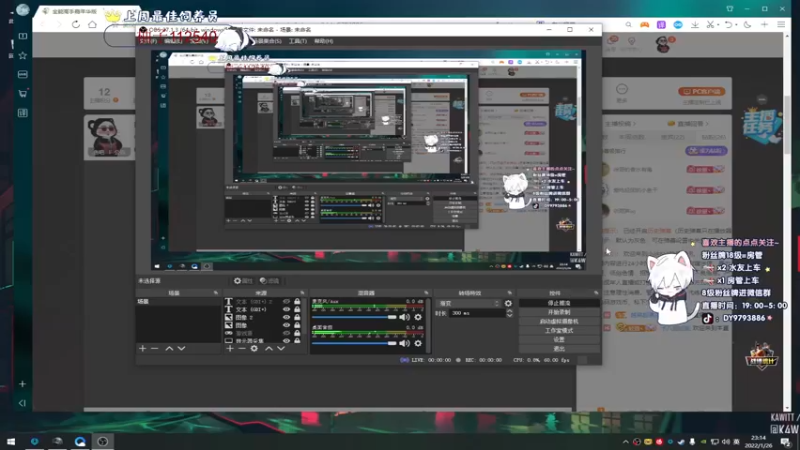Image resolution: width=800 pixels, height=450 pixels.
Task: Open the transition properties gear icon
Action: (x=508, y=304)
